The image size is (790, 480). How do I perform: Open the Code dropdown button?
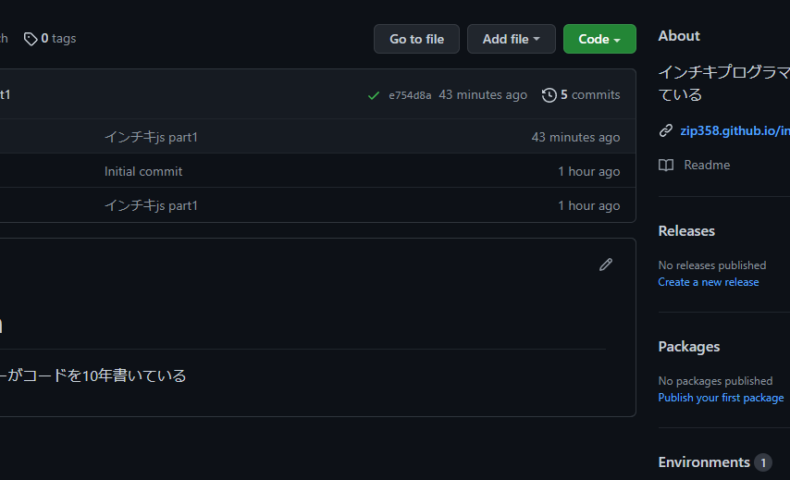(x=600, y=39)
